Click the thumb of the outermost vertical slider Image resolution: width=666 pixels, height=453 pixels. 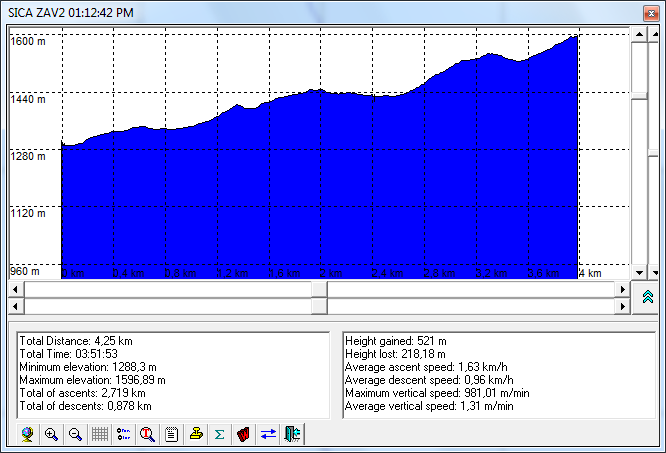pos(653,153)
